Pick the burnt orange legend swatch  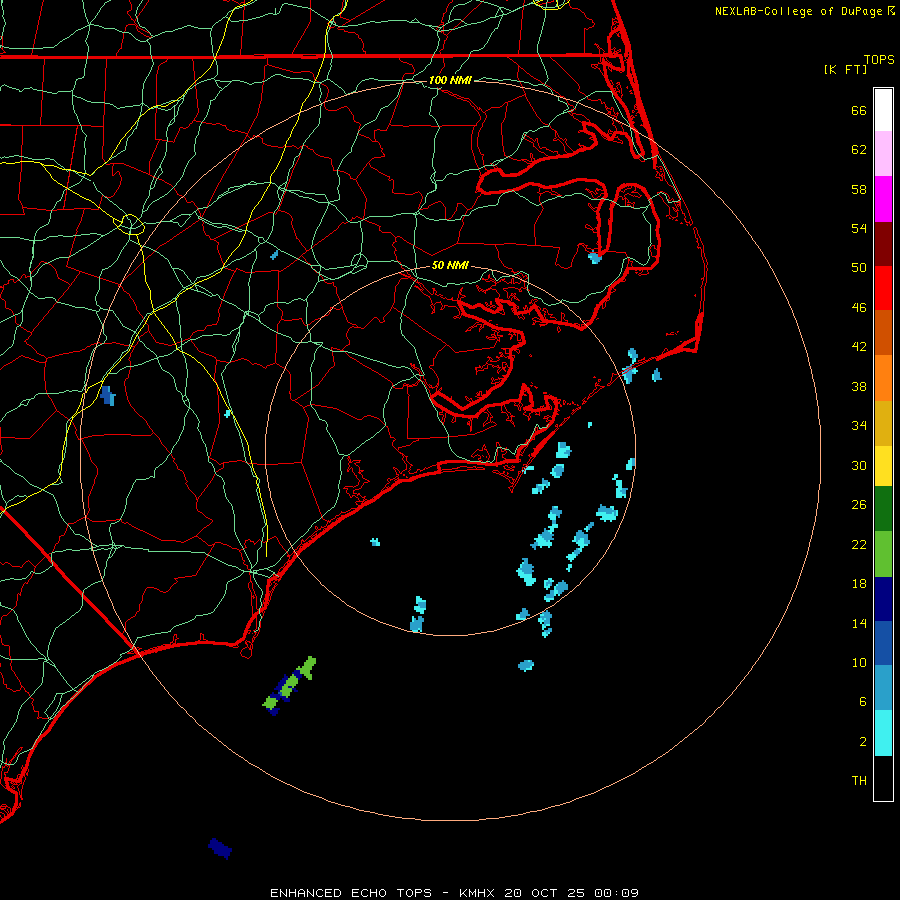pyautogui.click(x=883, y=333)
